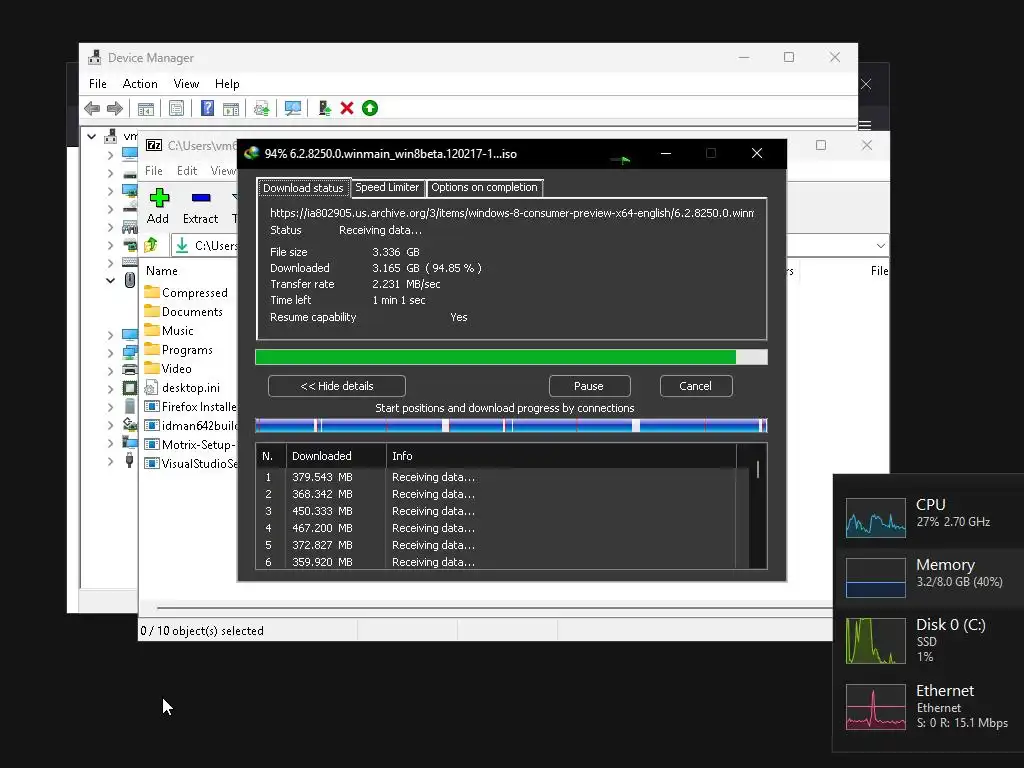Click the IDM globe icon in download title bar

tap(251, 153)
